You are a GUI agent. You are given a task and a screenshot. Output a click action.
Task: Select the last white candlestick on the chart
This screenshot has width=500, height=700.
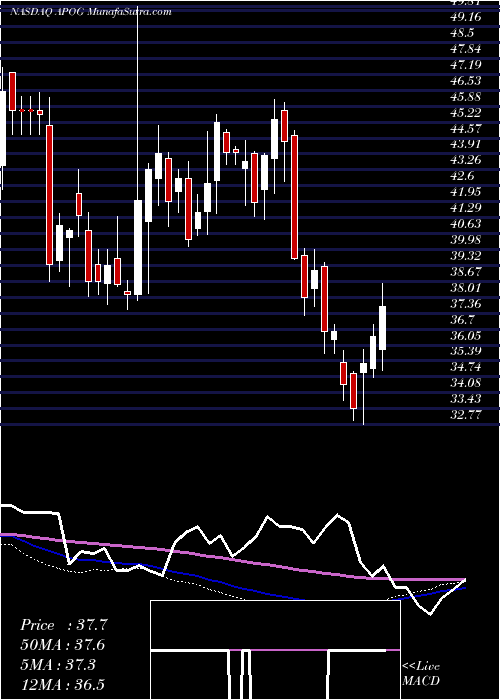383,327
